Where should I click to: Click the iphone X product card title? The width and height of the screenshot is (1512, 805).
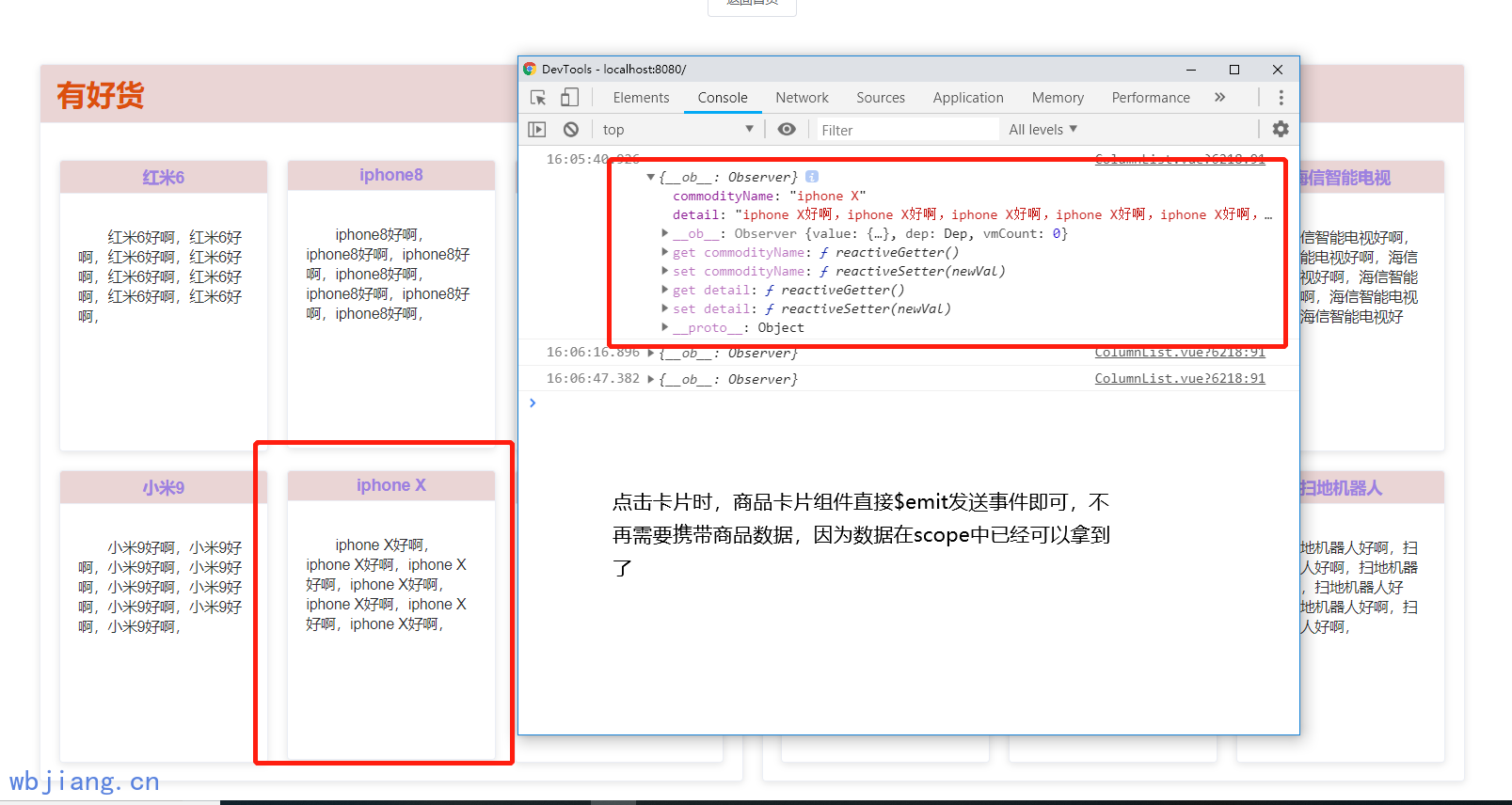(x=391, y=485)
